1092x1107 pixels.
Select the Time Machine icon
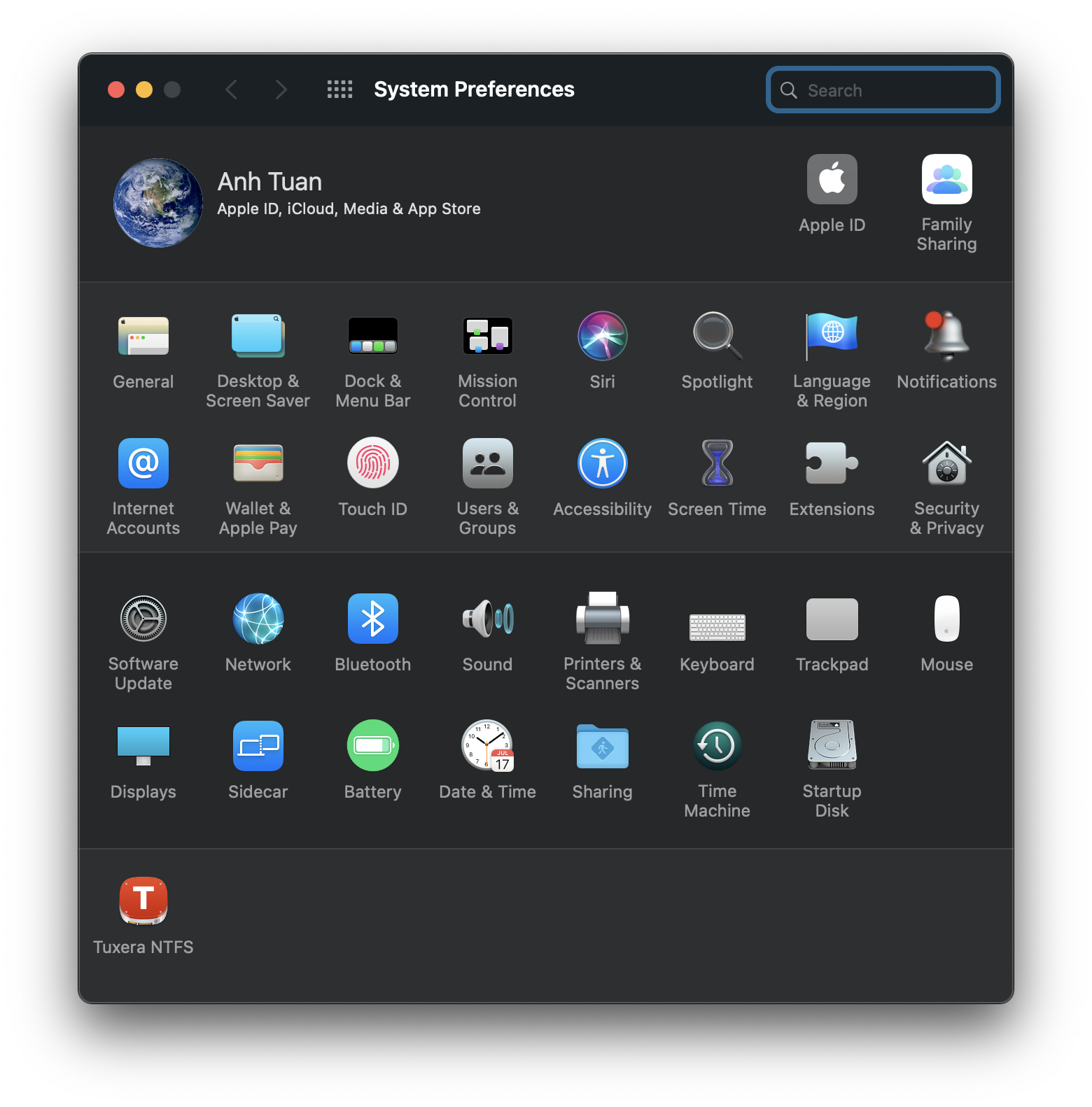coord(717,747)
